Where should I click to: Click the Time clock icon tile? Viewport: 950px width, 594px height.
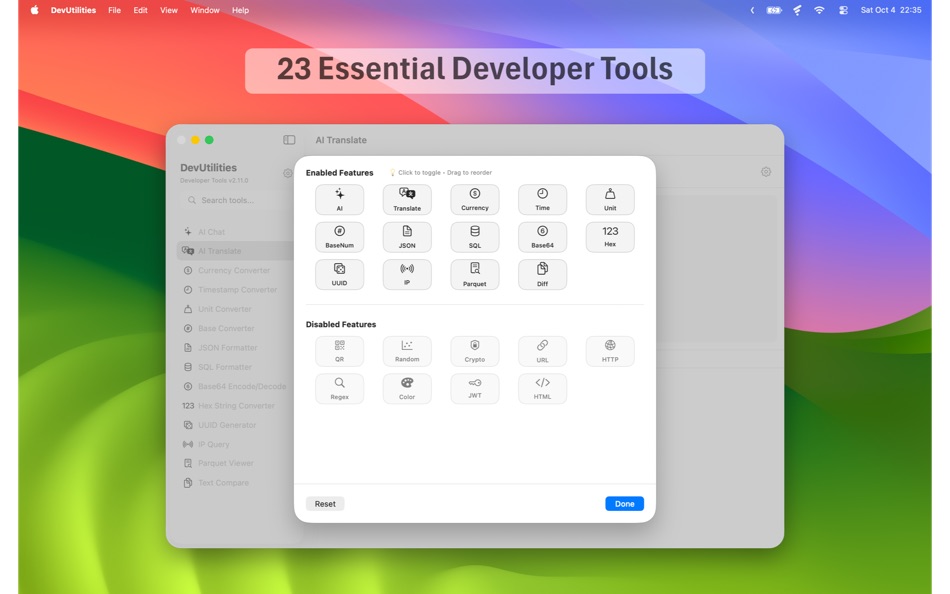tap(541, 199)
